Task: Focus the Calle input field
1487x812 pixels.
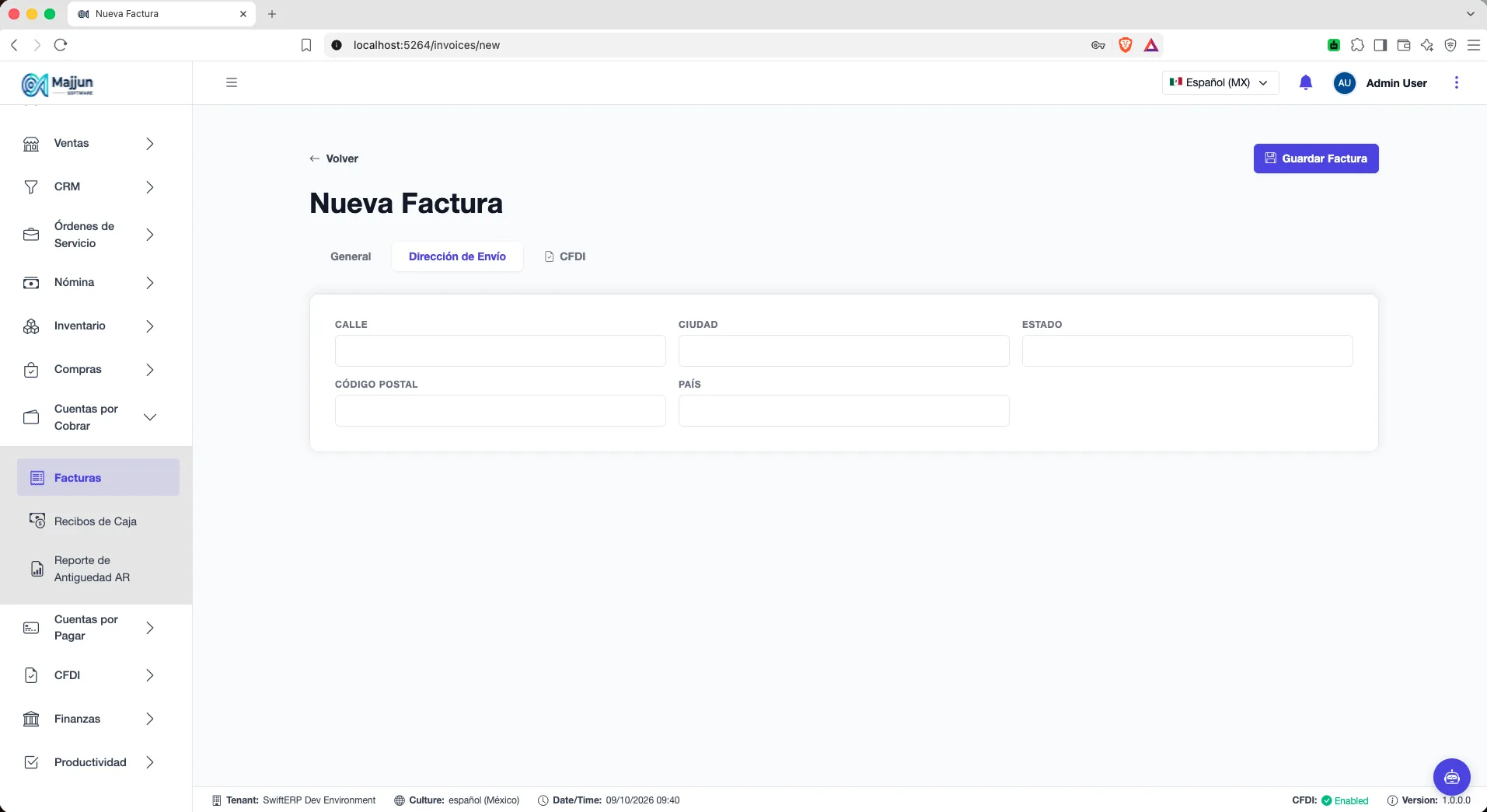Action: [x=500, y=350]
